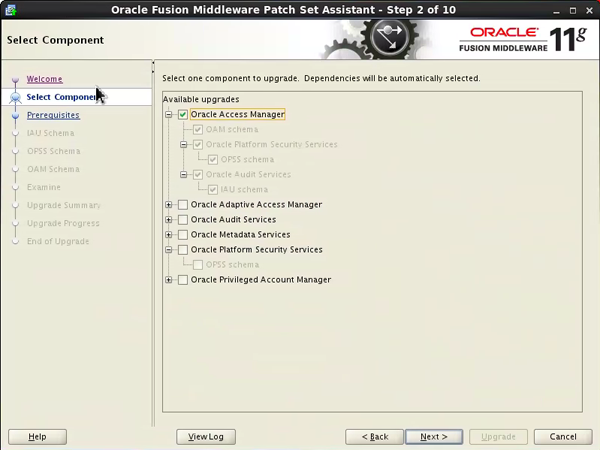This screenshot has height=450, width=600.
Task: Select the Oracle Access Manager label
Action: click(x=238, y=114)
